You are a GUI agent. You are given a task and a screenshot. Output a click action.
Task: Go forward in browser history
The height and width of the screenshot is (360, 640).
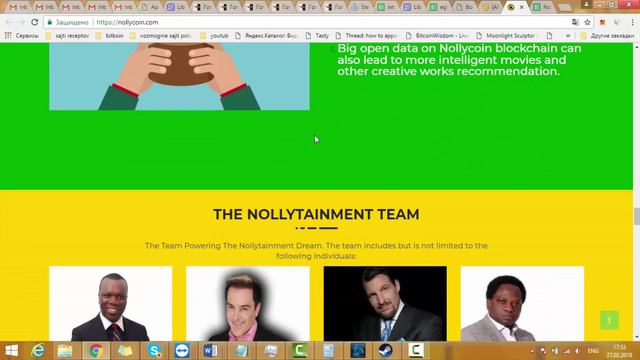(x=21, y=22)
